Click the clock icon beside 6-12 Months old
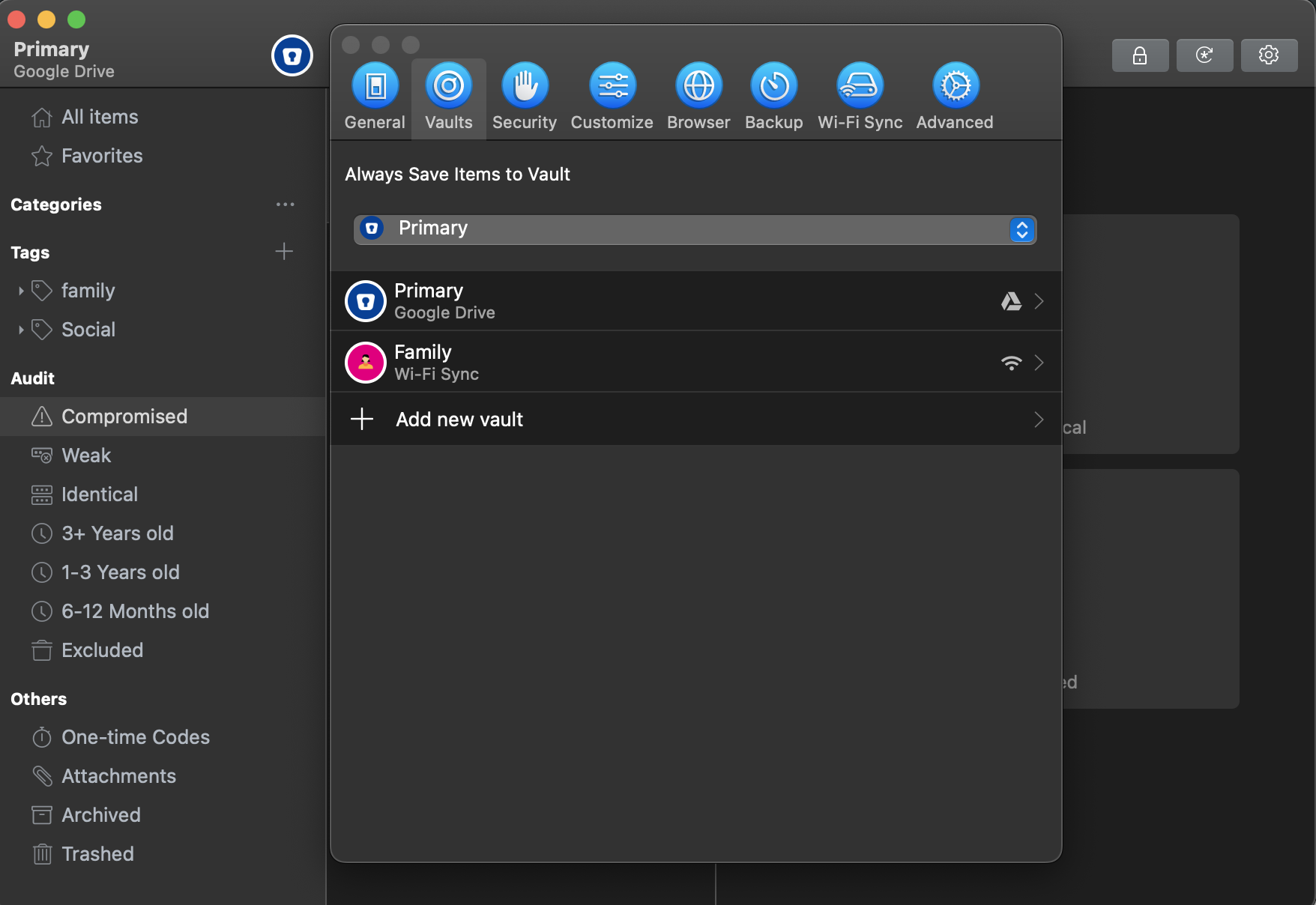The width and height of the screenshot is (1316, 905). [x=42, y=611]
